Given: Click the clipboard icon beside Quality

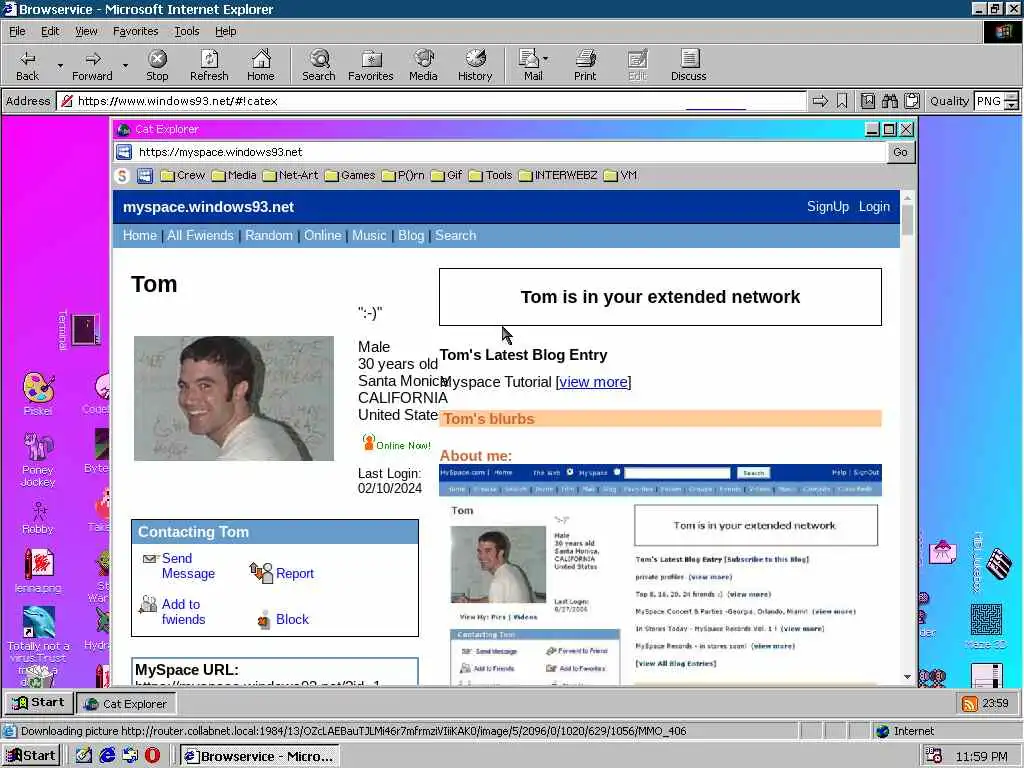Looking at the screenshot, I should pos(912,101).
